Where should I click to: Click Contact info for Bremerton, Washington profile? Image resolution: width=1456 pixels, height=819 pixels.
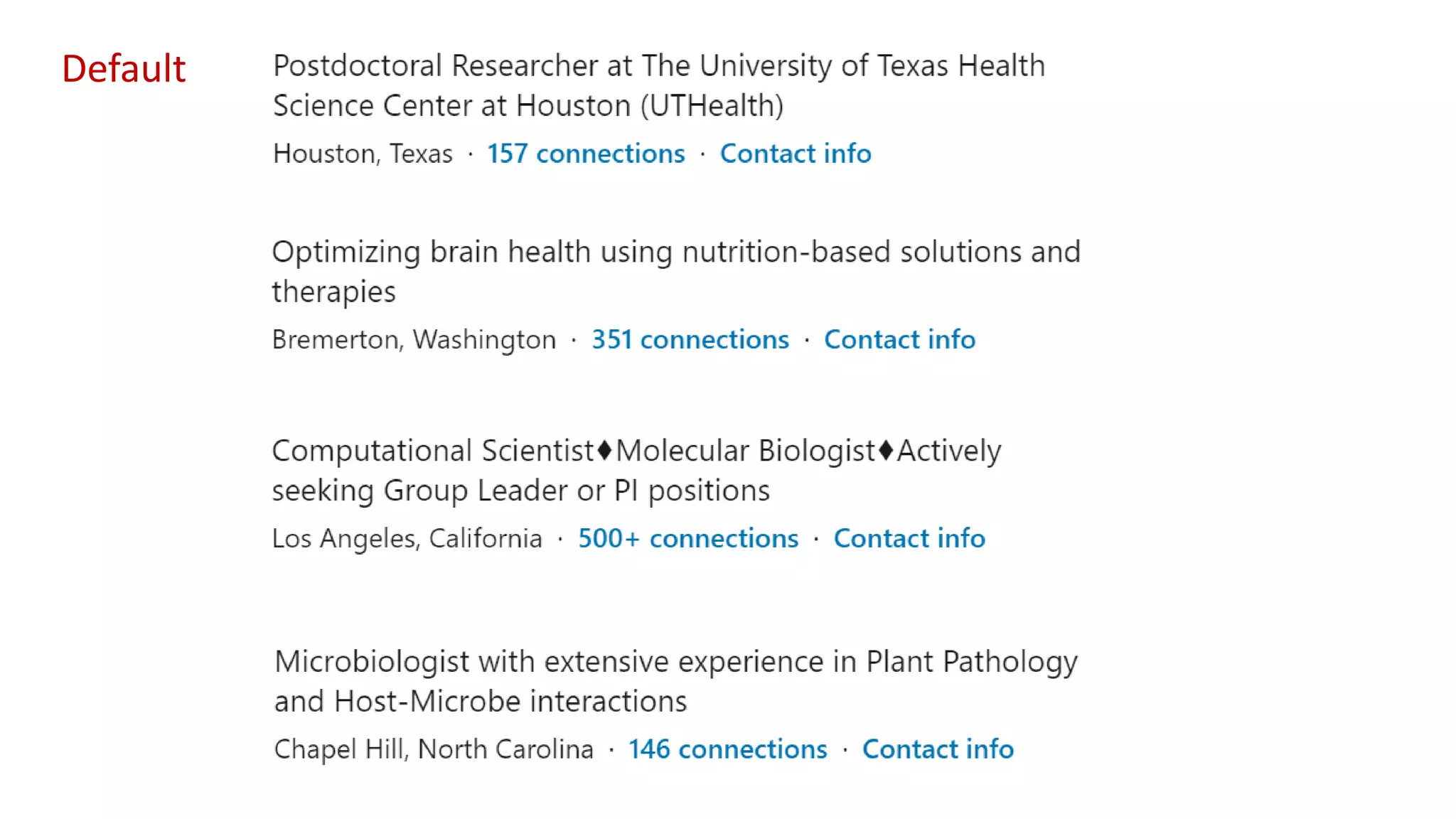[x=899, y=340]
